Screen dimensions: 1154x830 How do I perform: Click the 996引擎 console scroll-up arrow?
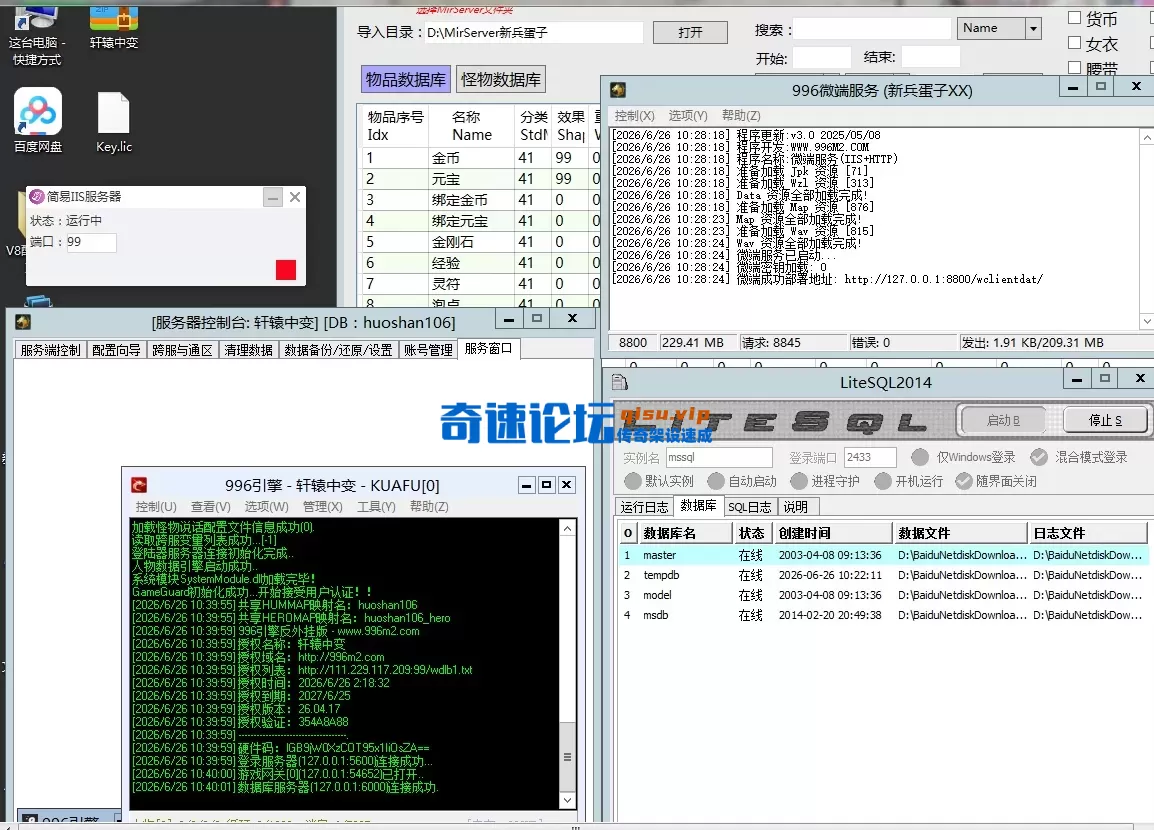click(567, 528)
